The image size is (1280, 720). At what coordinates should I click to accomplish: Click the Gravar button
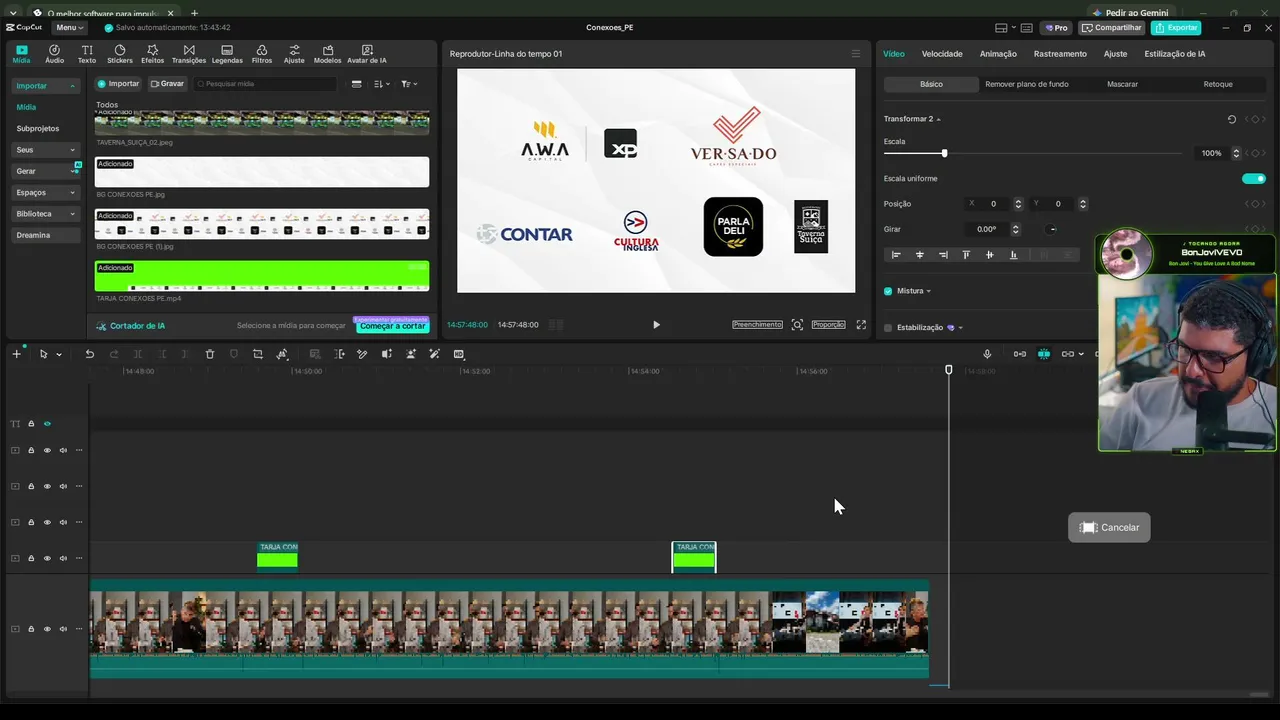[x=167, y=84]
